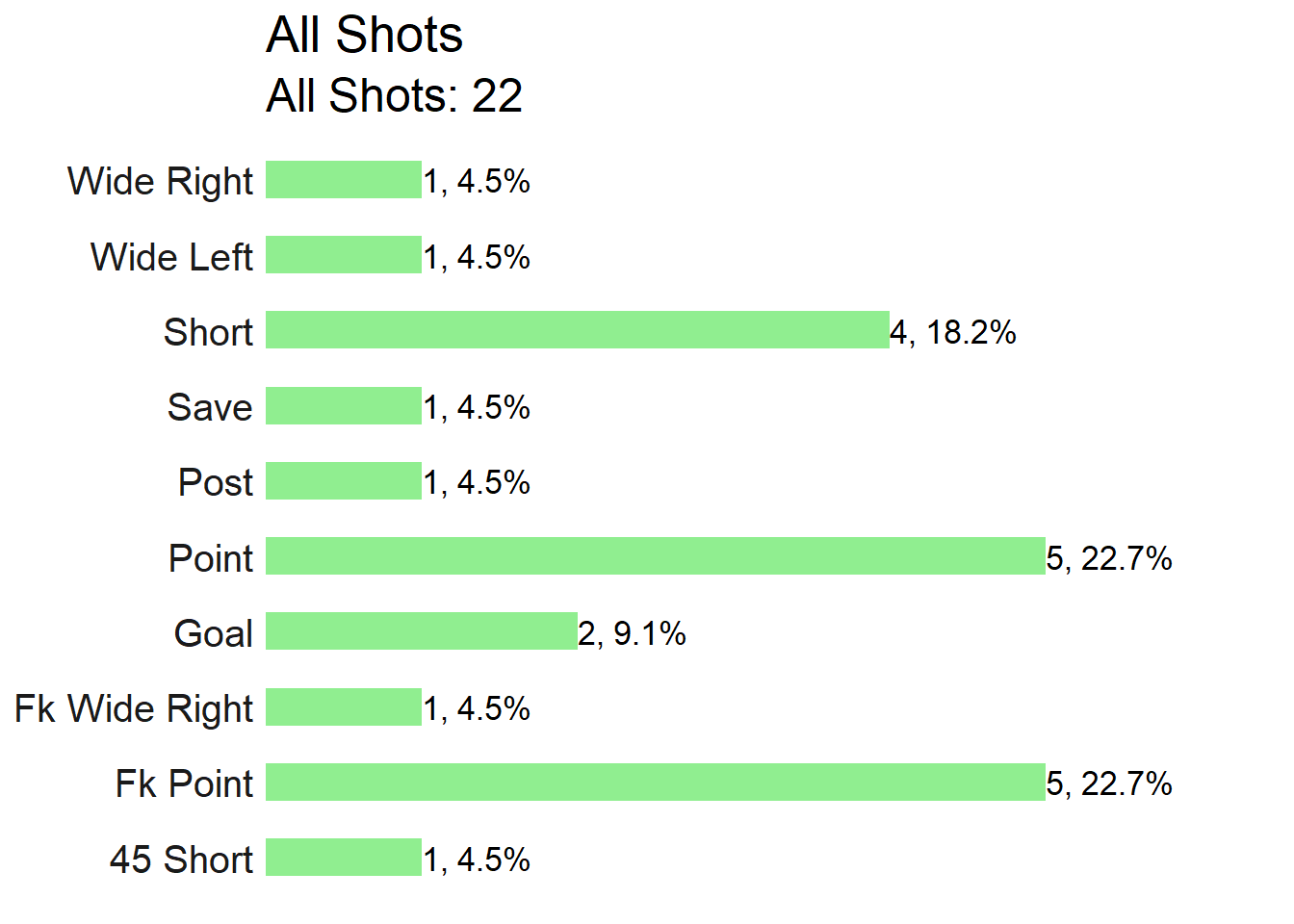Click the '45 Short' axis label
This screenshot has width=1294, height=924.
[x=182, y=860]
